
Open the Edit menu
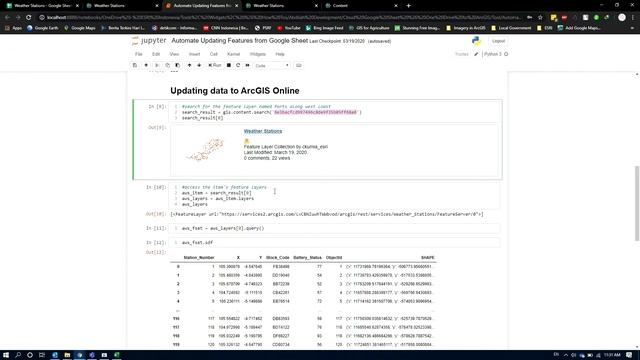click(156, 54)
